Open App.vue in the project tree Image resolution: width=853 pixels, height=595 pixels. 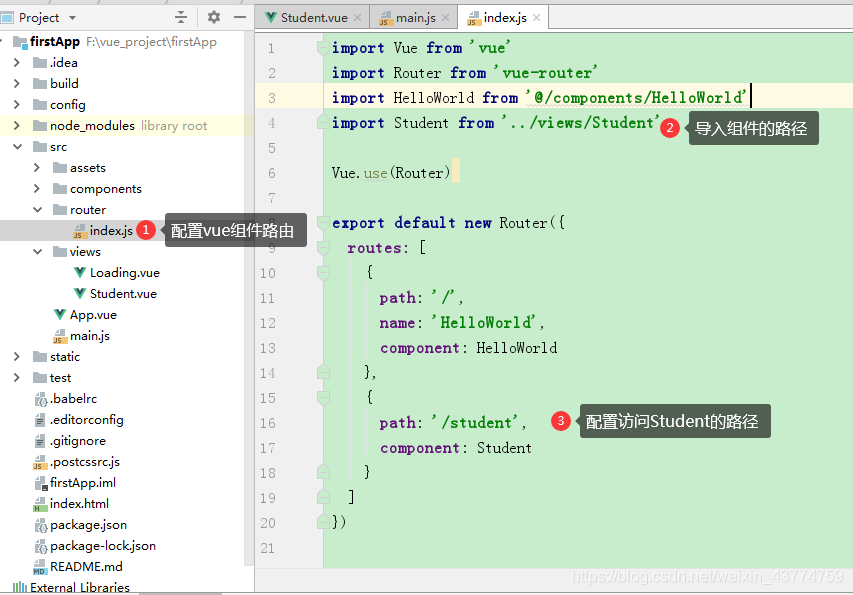[93, 315]
